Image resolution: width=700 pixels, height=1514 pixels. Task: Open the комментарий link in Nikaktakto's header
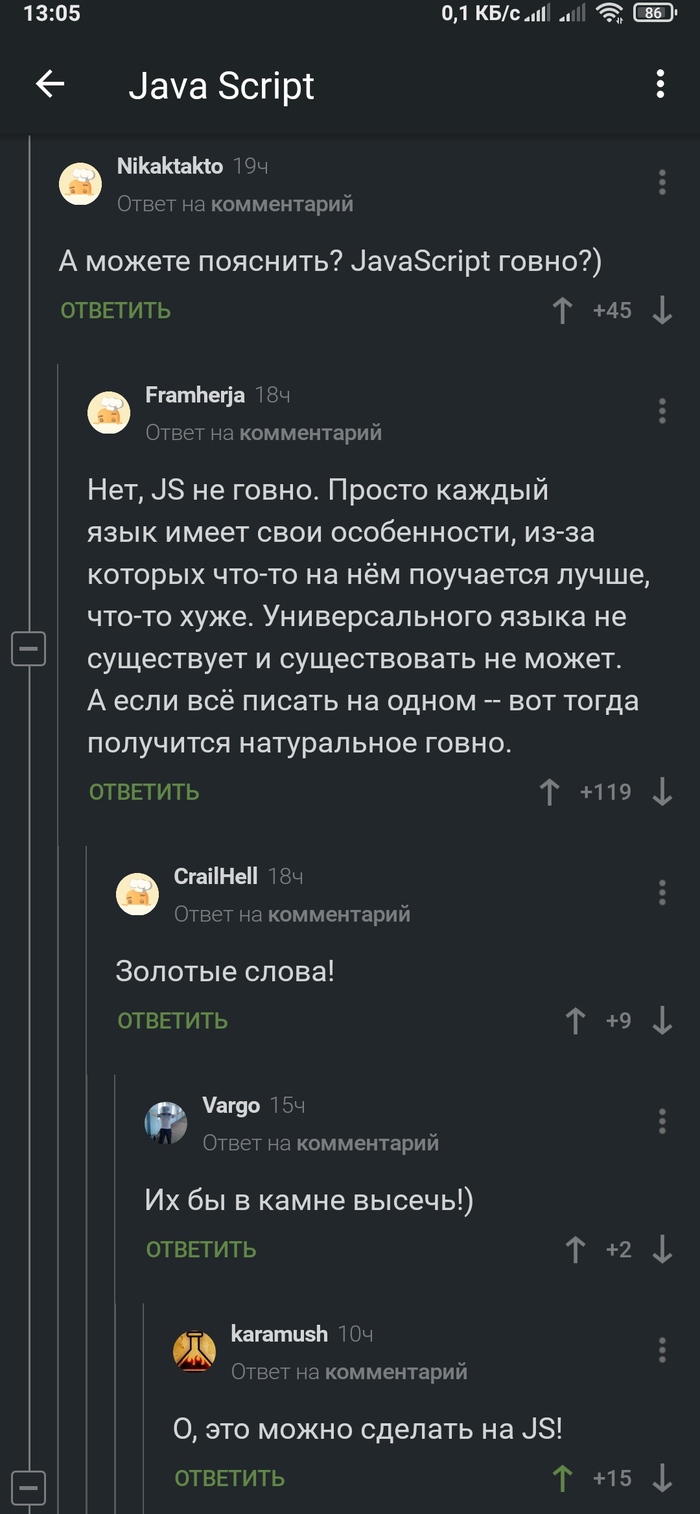(286, 203)
